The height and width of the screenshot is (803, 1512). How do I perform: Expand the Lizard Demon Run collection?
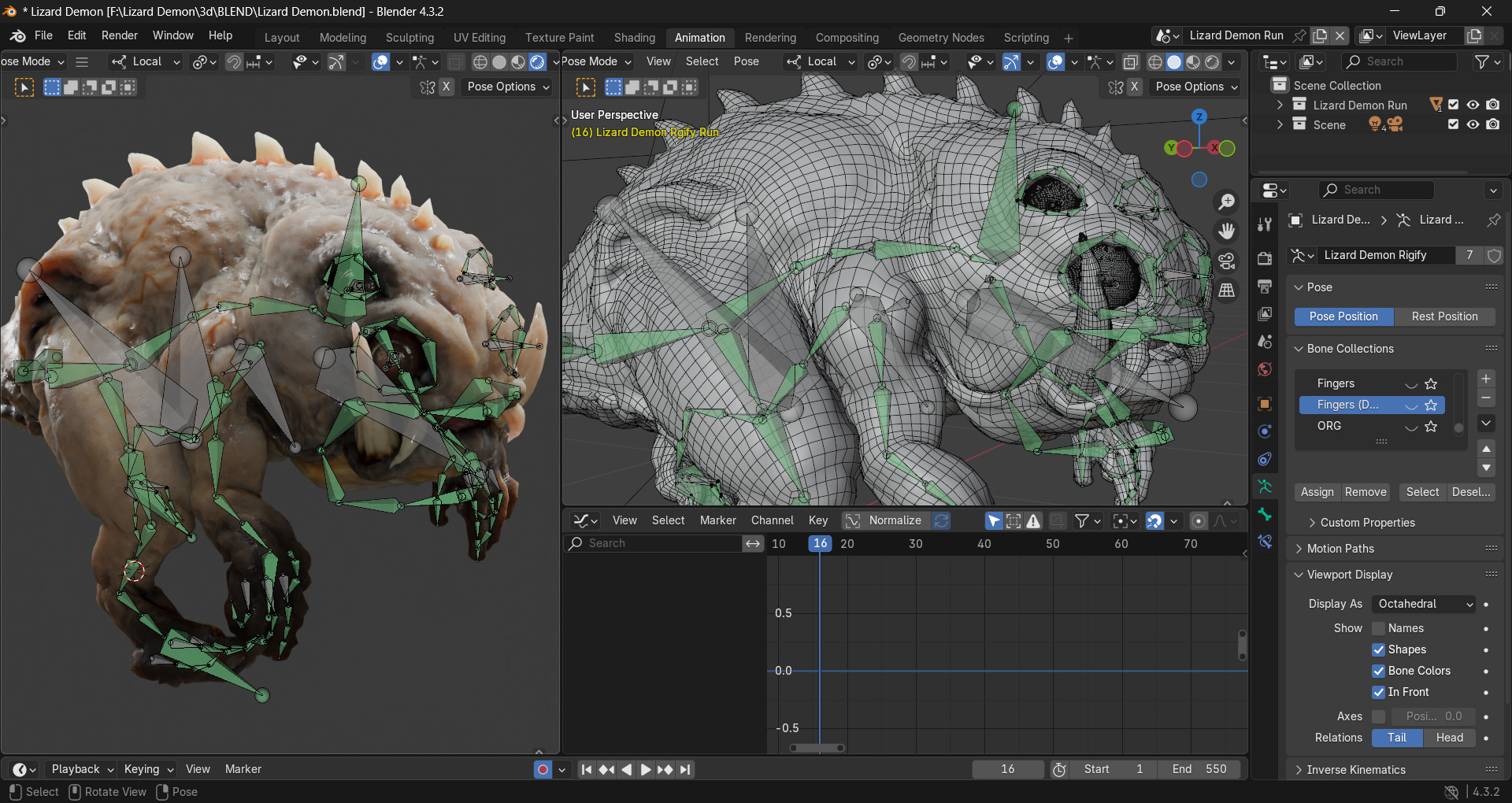point(1280,105)
